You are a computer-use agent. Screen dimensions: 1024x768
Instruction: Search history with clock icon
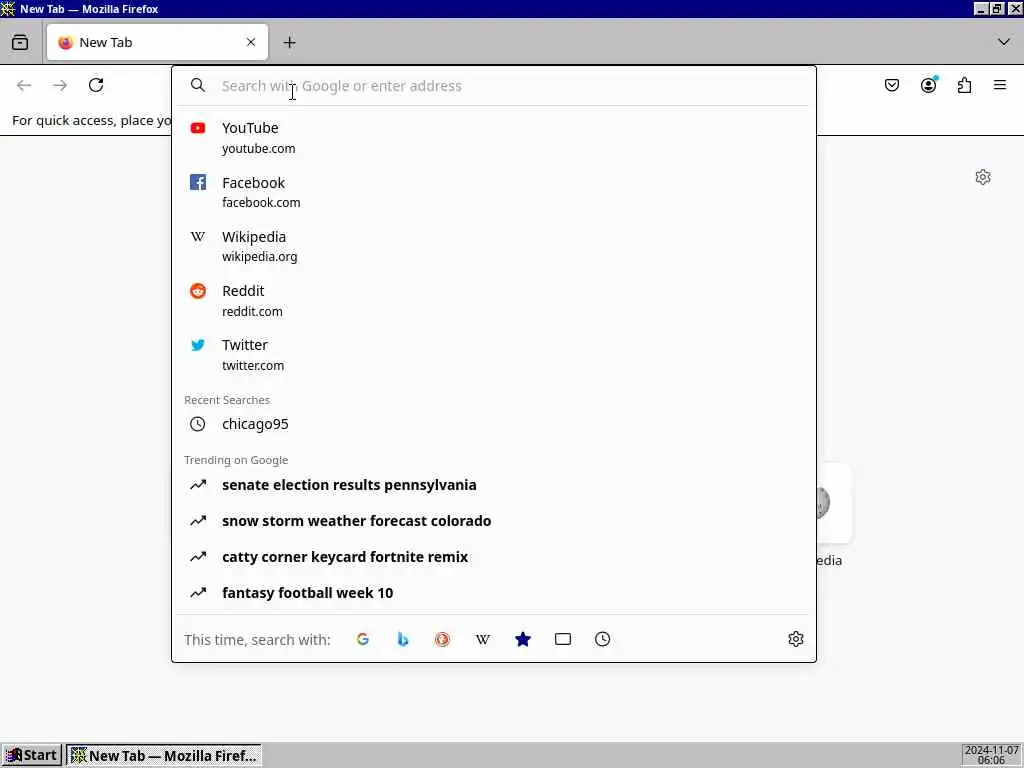pos(602,639)
